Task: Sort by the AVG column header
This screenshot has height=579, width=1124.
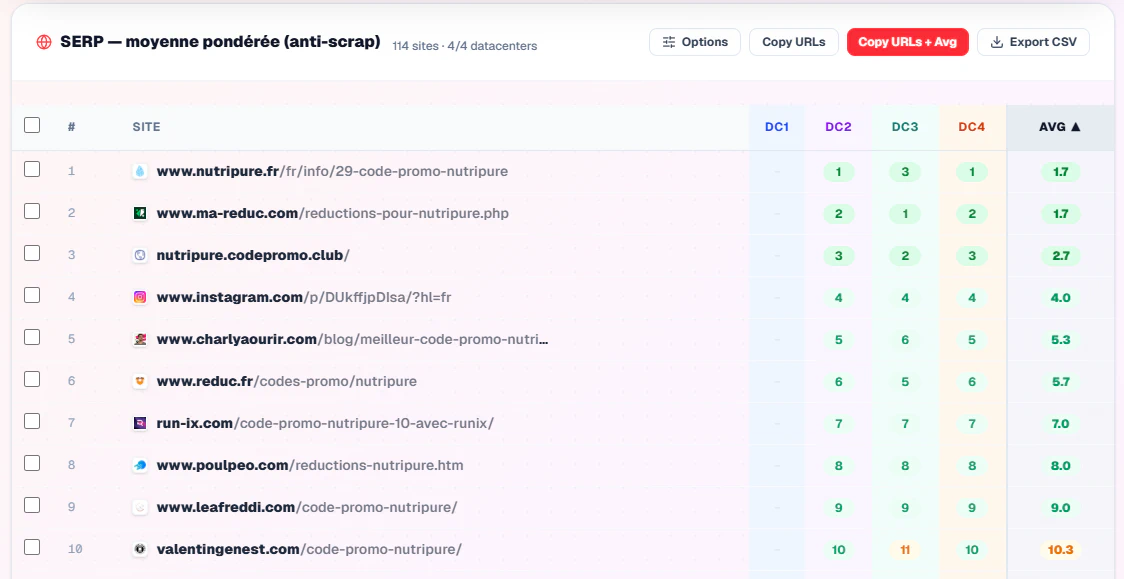Action: pos(1059,127)
